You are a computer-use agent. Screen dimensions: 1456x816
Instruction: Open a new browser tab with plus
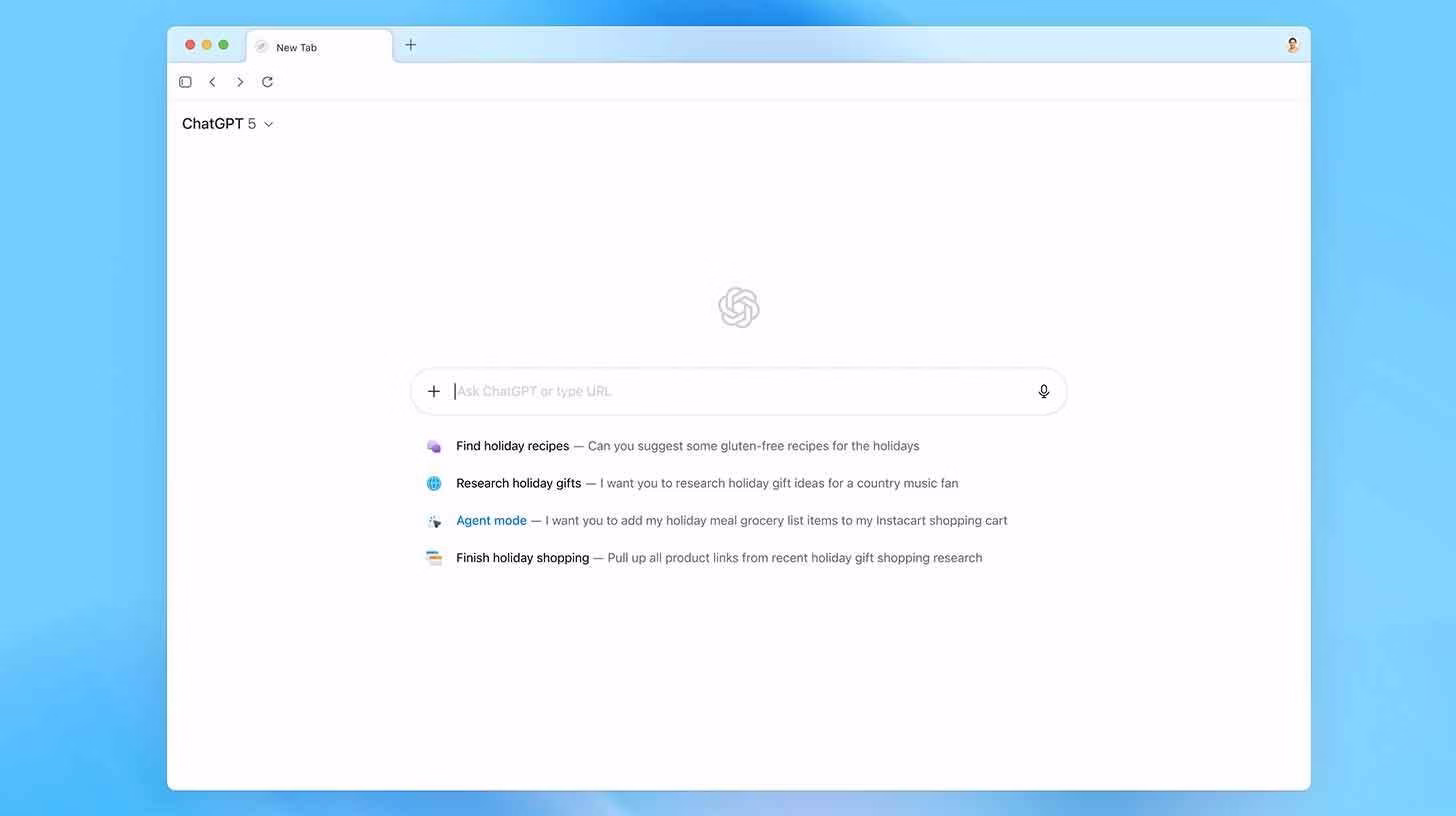[x=410, y=45]
